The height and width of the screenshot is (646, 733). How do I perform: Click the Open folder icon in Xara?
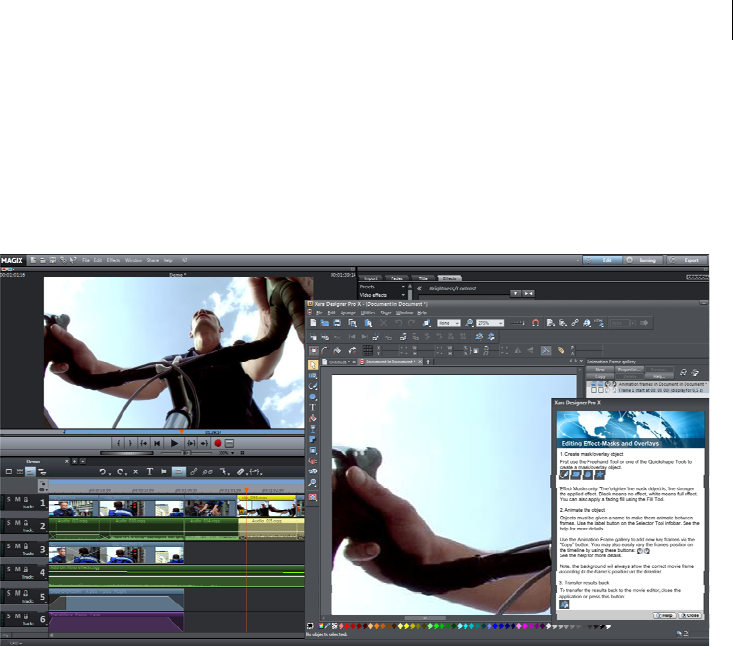click(325, 323)
